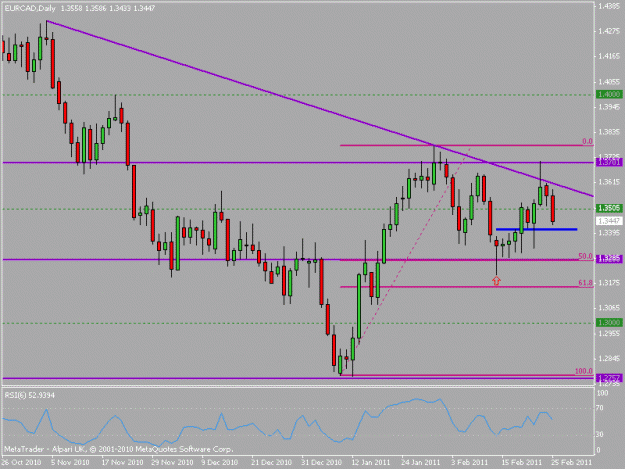Click the EURCAD,Daily chart title text
Viewport: 625px width, 469px height.
point(30,8)
